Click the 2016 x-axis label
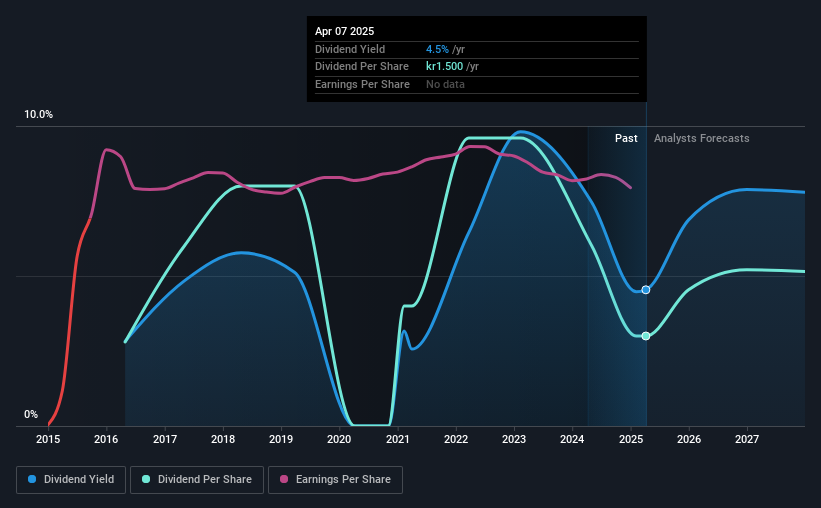 pos(106,439)
